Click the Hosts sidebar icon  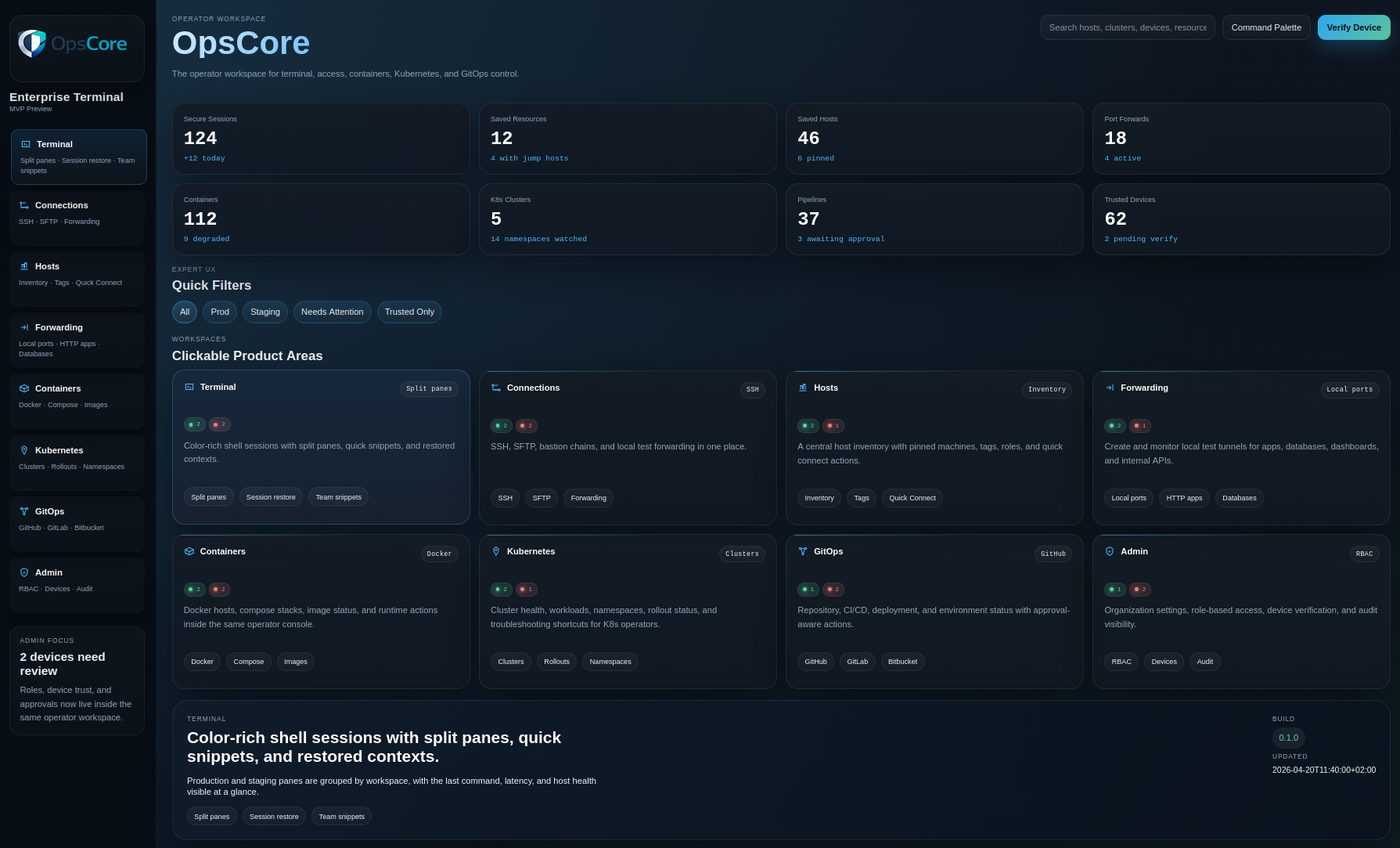coord(24,266)
